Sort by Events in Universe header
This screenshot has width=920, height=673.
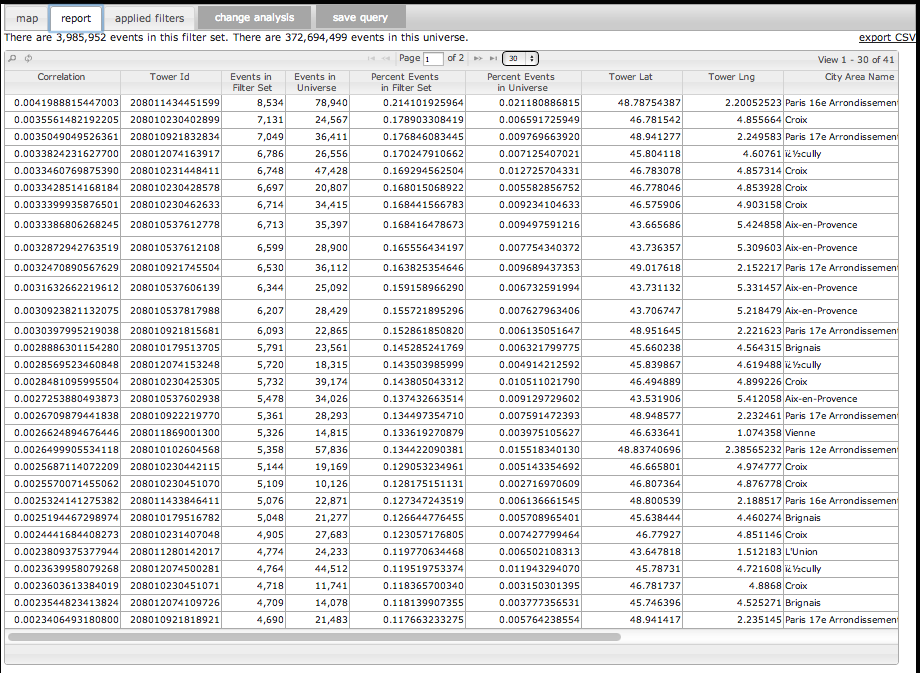(316, 82)
